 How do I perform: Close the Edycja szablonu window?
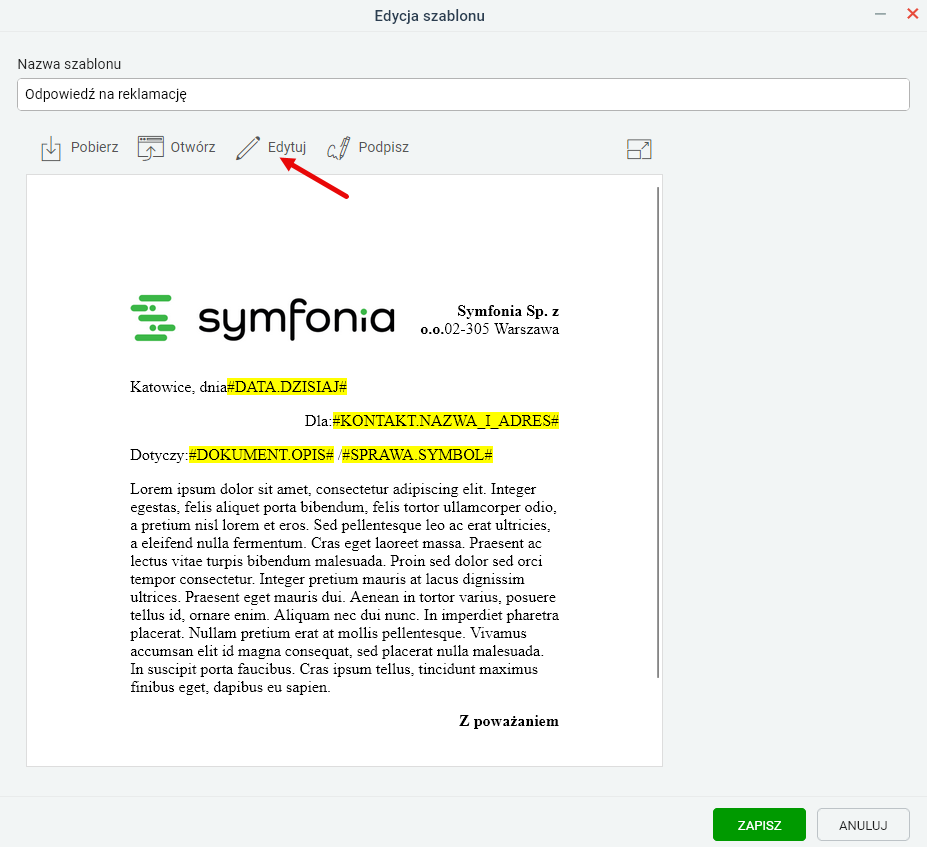(912, 14)
